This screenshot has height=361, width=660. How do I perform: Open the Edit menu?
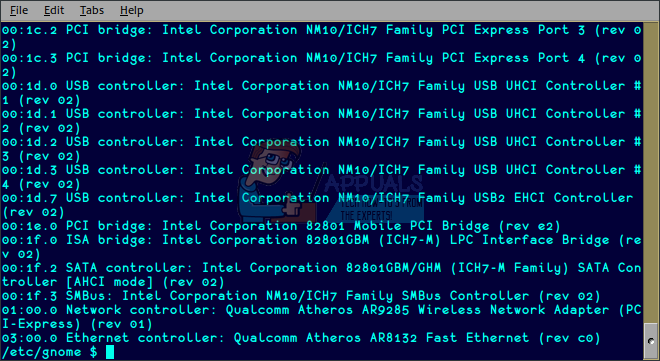click(54, 10)
